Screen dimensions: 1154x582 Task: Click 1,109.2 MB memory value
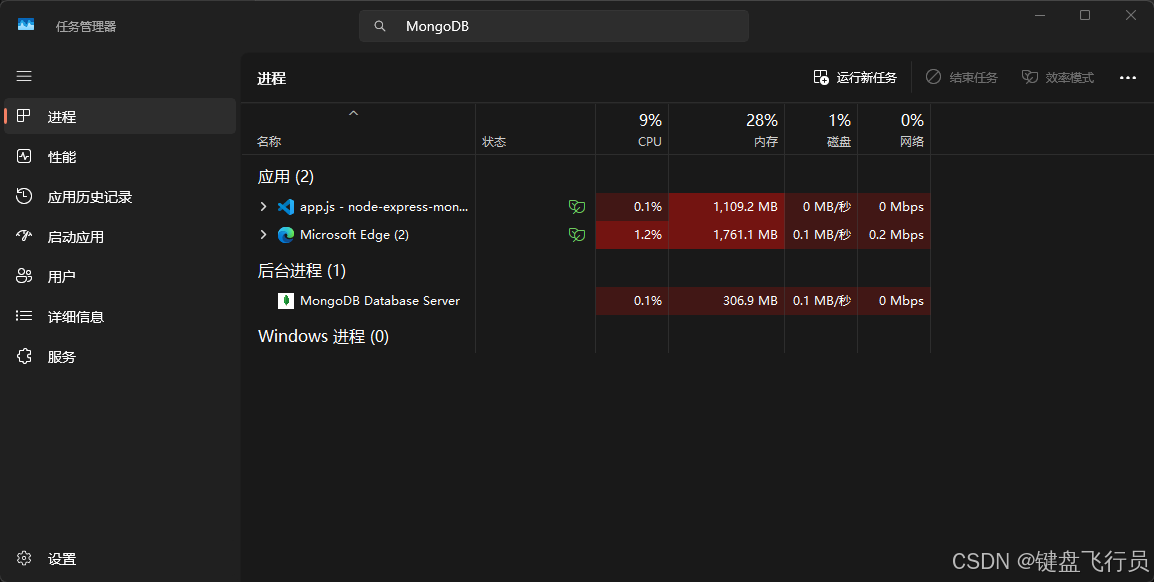point(745,207)
